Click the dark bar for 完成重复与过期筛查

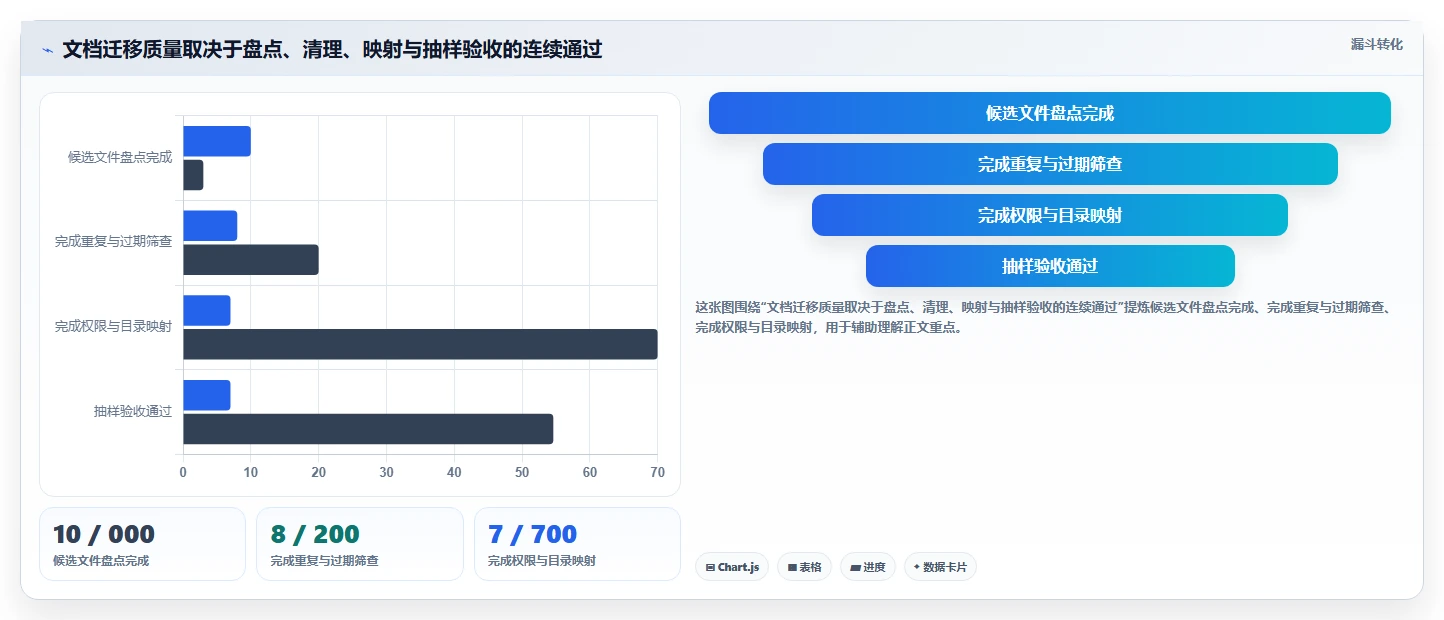tap(251, 260)
